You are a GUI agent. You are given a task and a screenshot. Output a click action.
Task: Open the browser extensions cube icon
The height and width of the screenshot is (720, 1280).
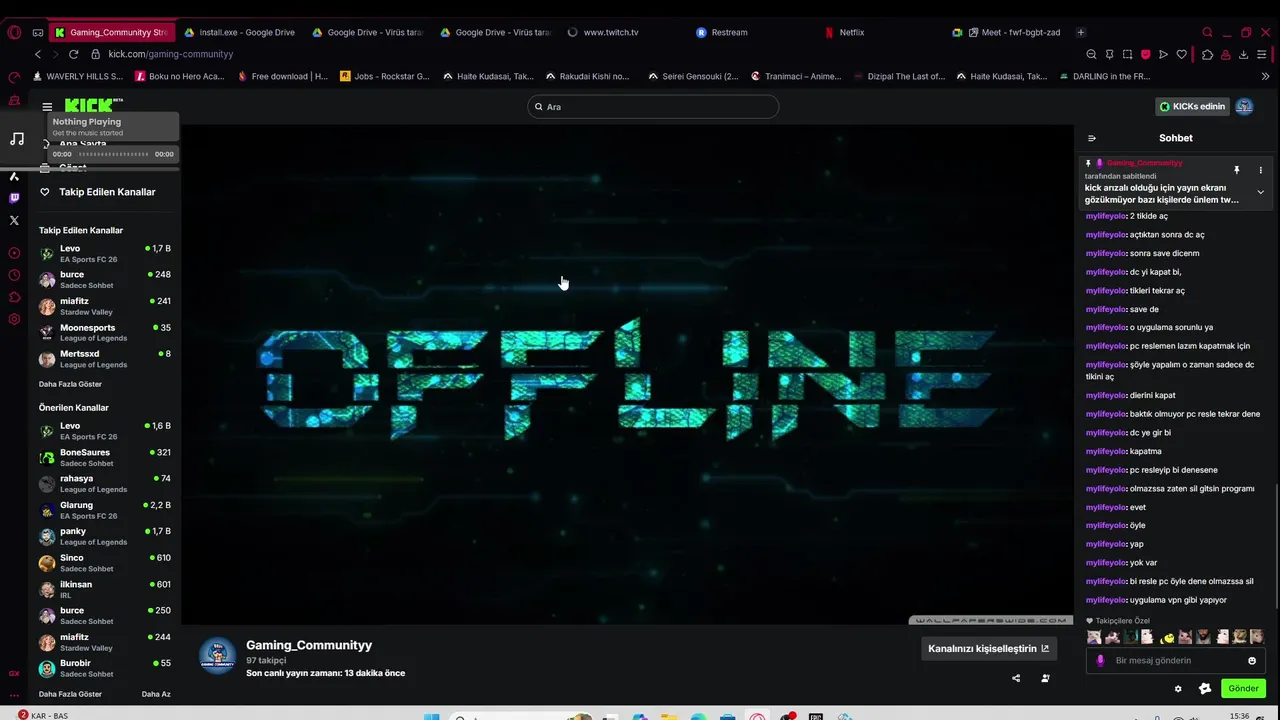1207,54
